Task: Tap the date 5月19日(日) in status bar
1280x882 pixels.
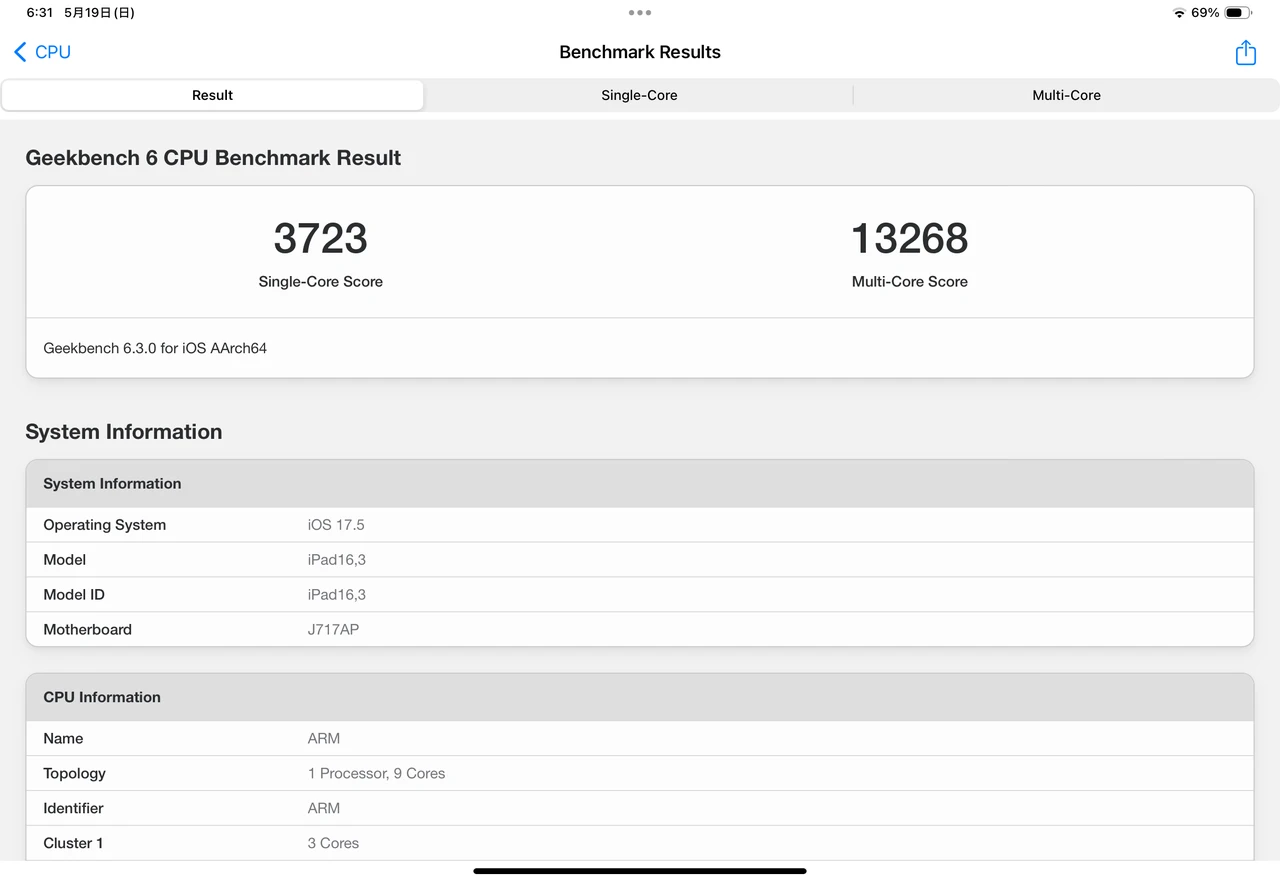Action: click(x=99, y=13)
